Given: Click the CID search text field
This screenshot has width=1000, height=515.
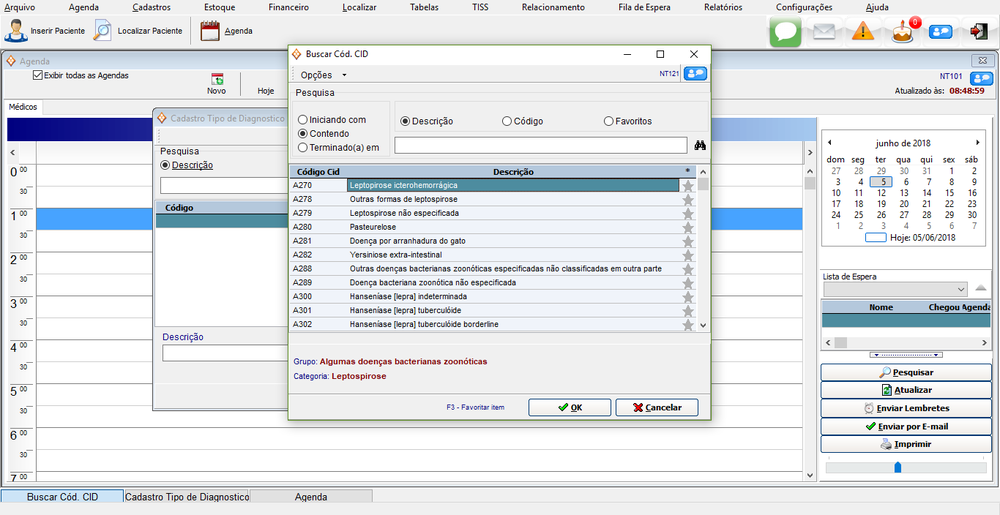Looking at the screenshot, I should (540, 146).
